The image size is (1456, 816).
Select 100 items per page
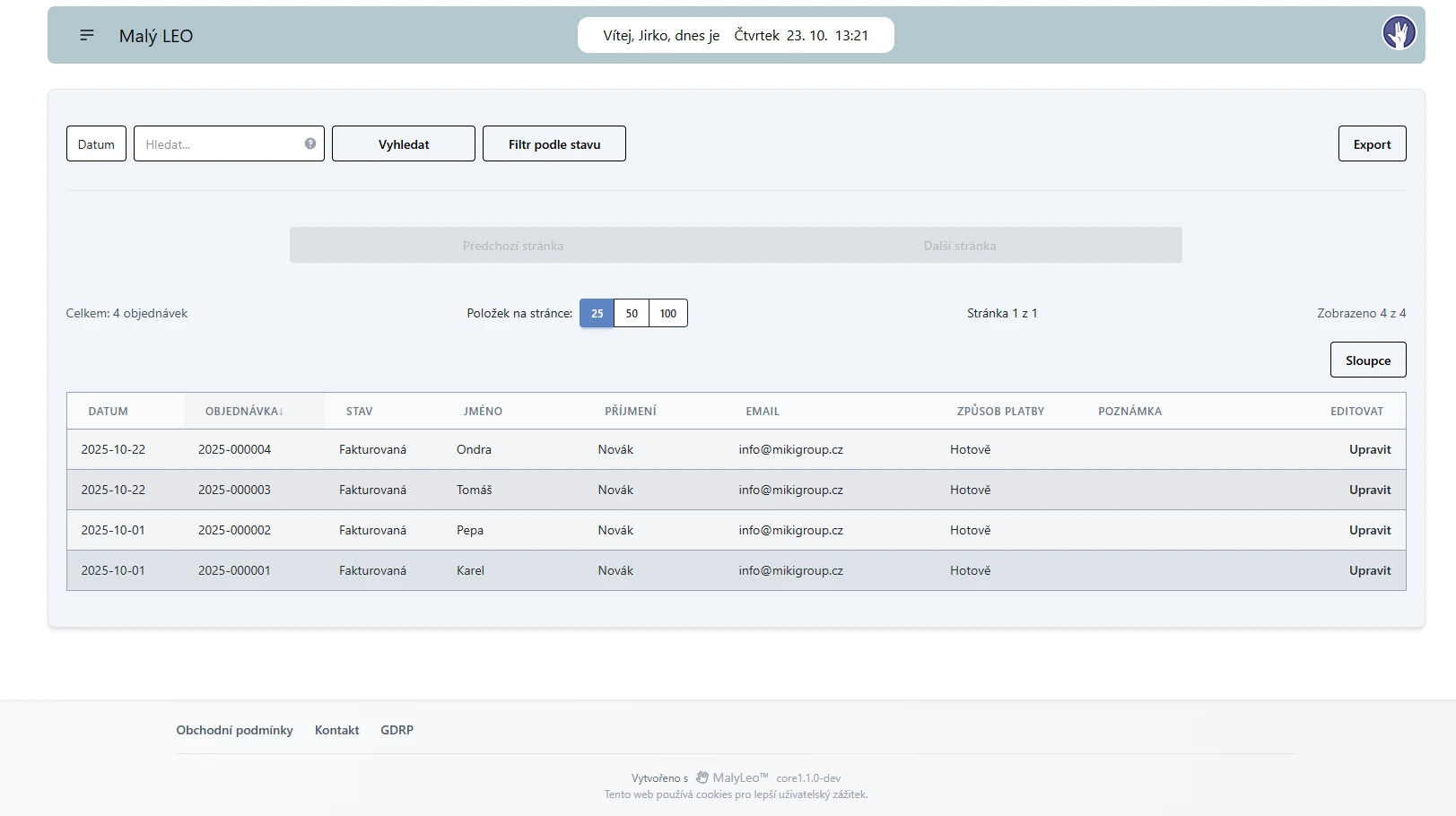click(x=668, y=313)
